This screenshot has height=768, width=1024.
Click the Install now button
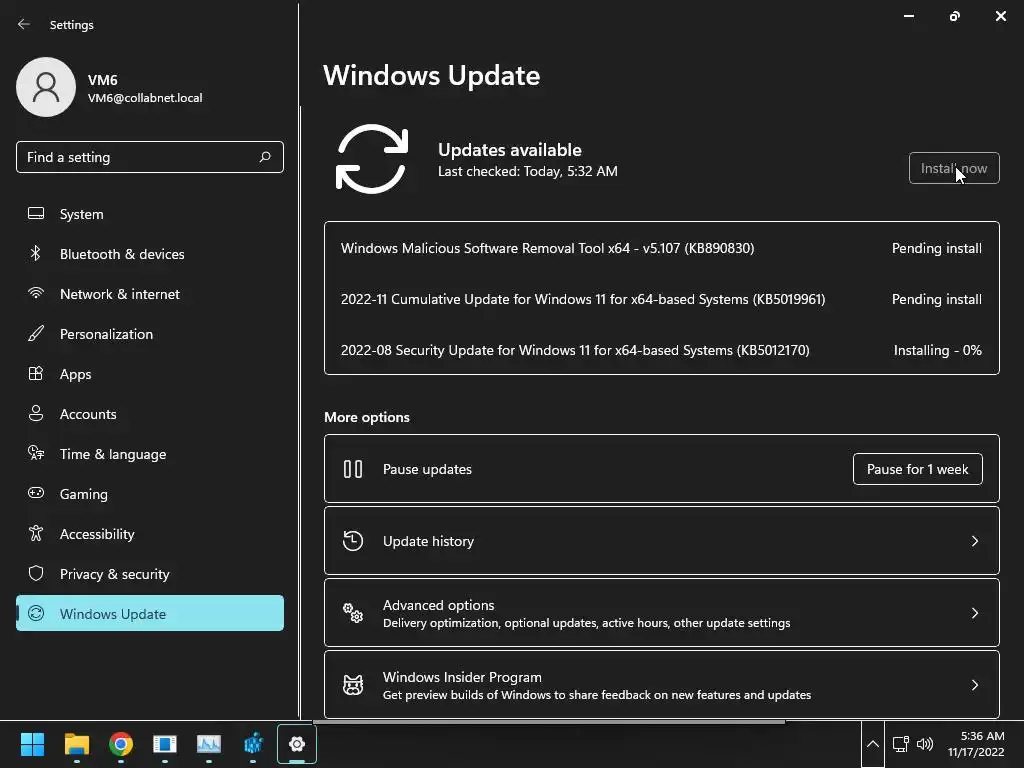(953, 168)
